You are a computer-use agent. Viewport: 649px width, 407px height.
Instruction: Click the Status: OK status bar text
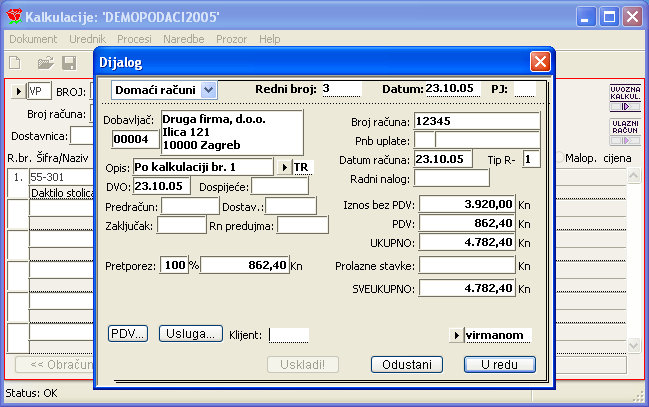coord(31,393)
